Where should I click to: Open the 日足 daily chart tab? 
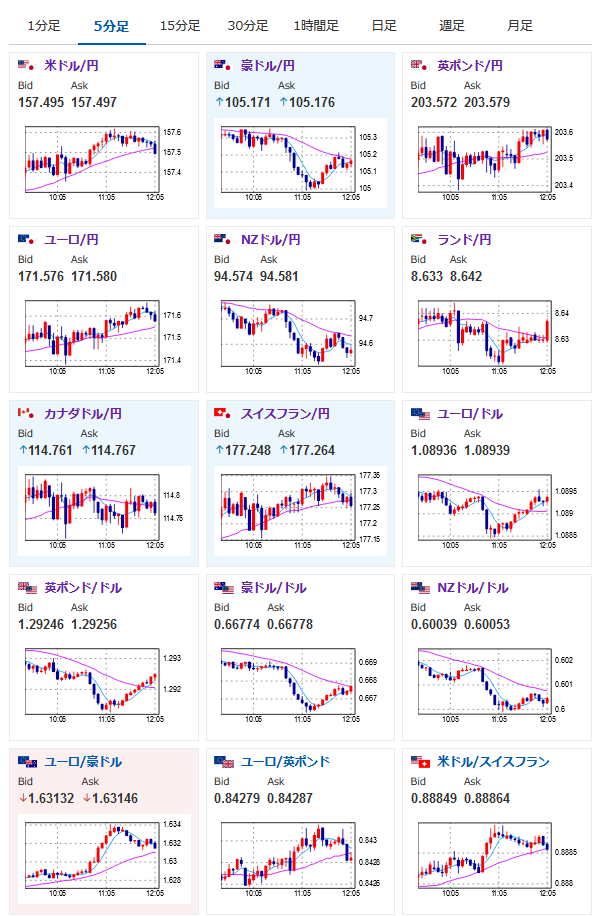384,26
